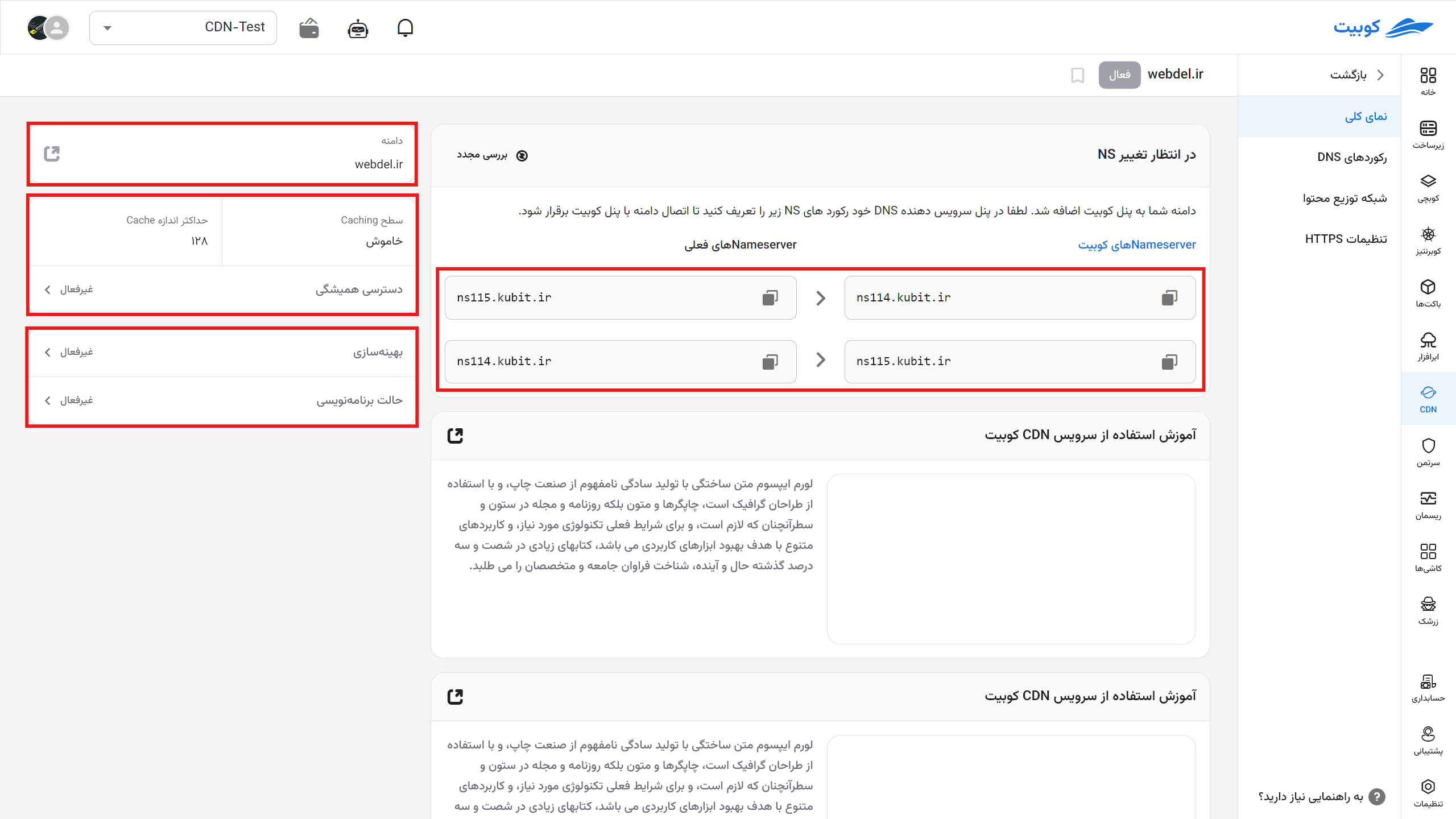Screen dimensions: 1456x819
Task: Open first CDN tutorial external link icon
Action: pyautogui.click(x=455, y=436)
